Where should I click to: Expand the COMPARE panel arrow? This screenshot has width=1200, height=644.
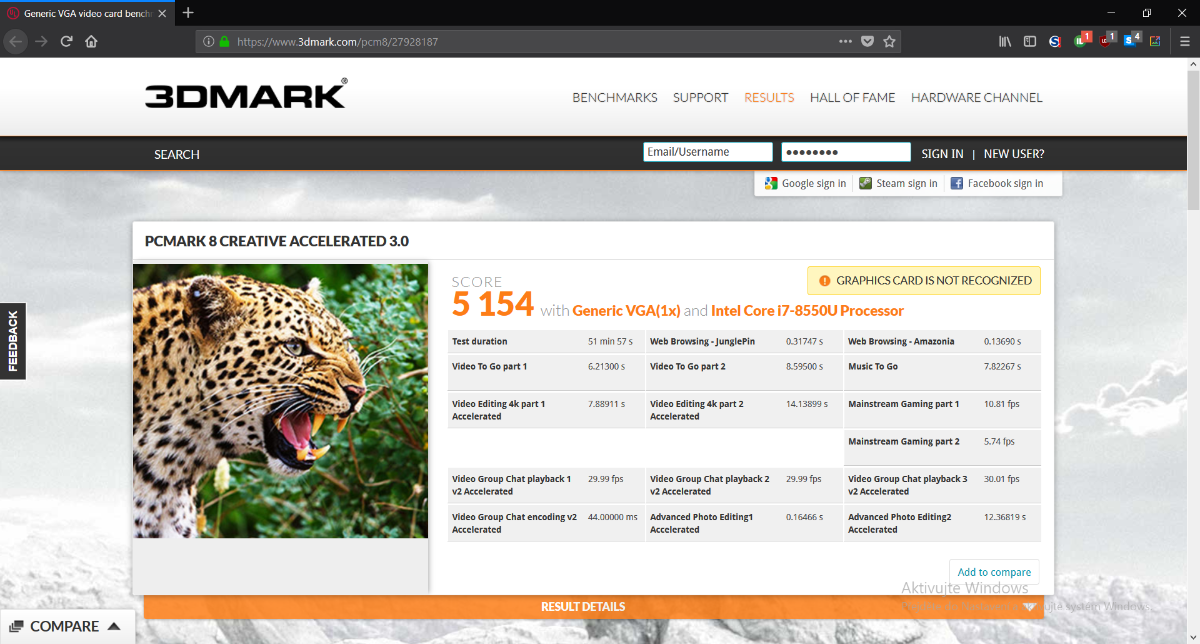click(x=114, y=627)
